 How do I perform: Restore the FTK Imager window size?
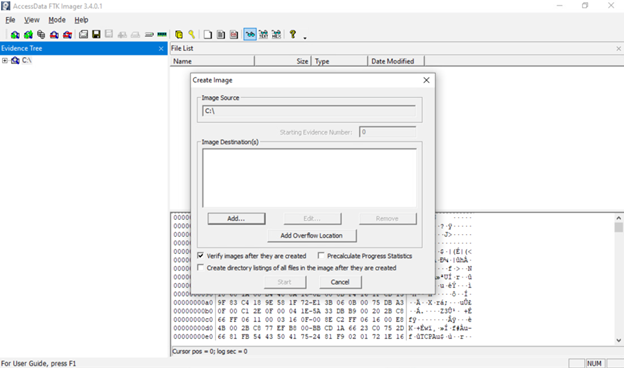point(585,6)
